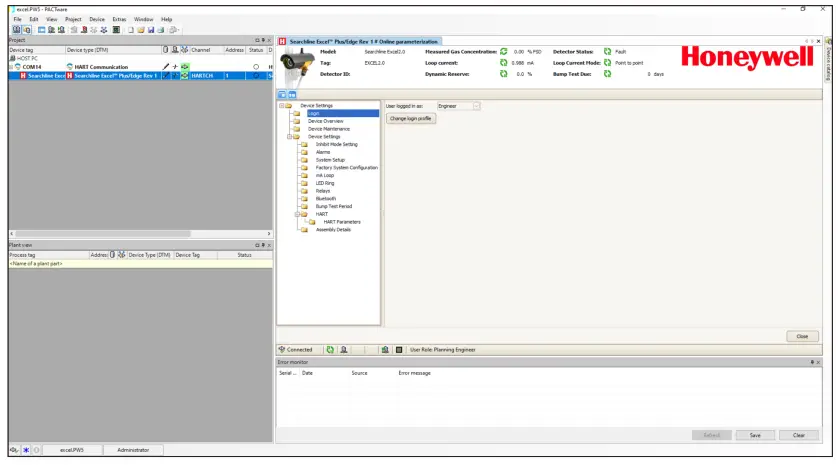Select mA Loop tree item
Viewport: 838px width, 465px height.
324,175
